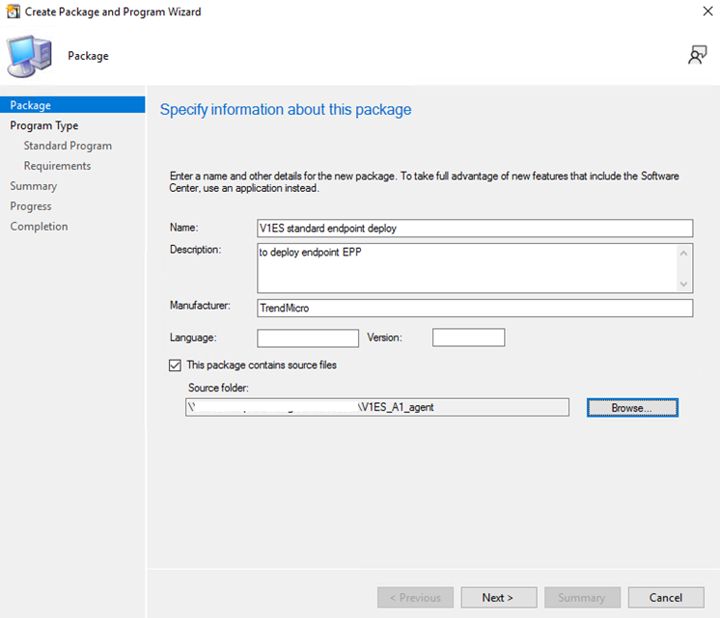Select Program Type step in sidebar
The height and width of the screenshot is (618, 720).
click(x=44, y=126)
